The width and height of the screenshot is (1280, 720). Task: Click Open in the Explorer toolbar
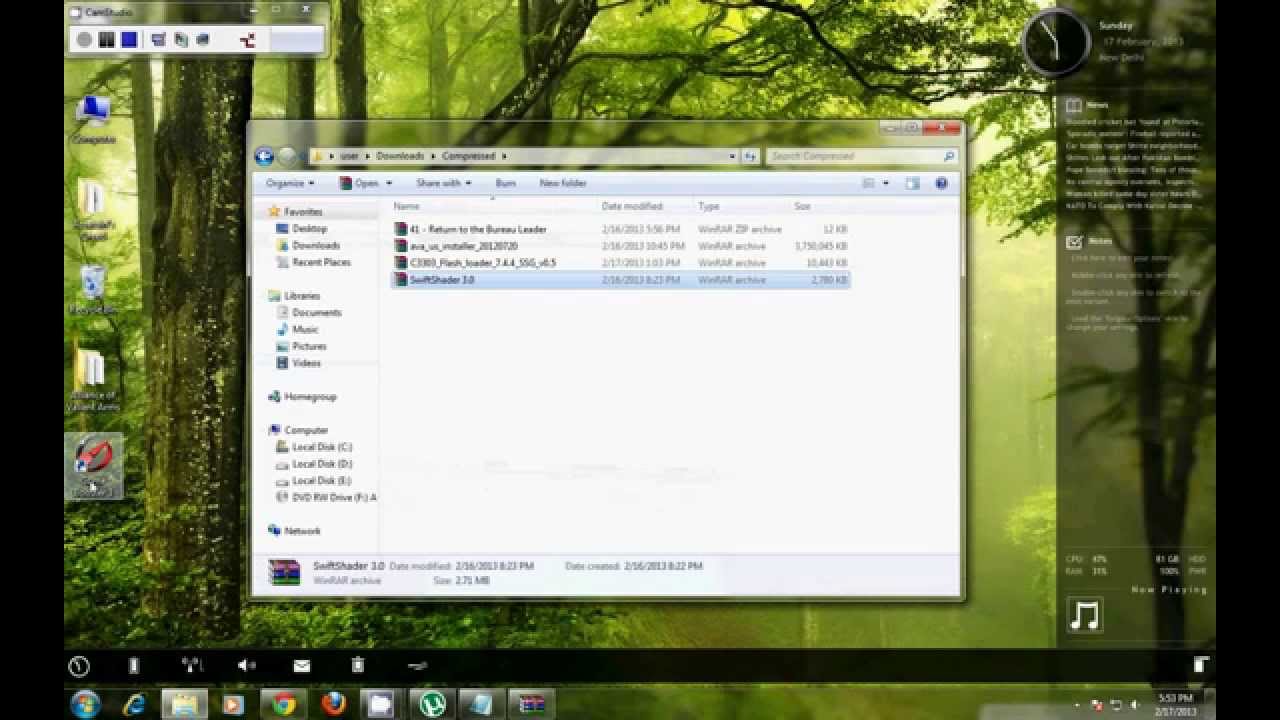point(360,183)
